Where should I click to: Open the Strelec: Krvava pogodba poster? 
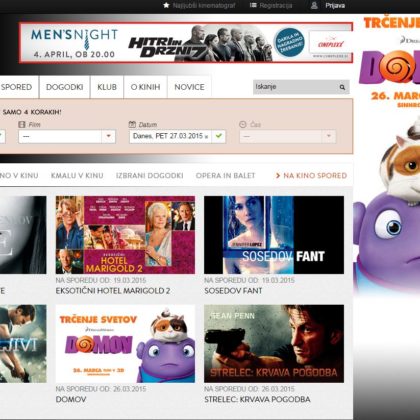coord(274,344)
